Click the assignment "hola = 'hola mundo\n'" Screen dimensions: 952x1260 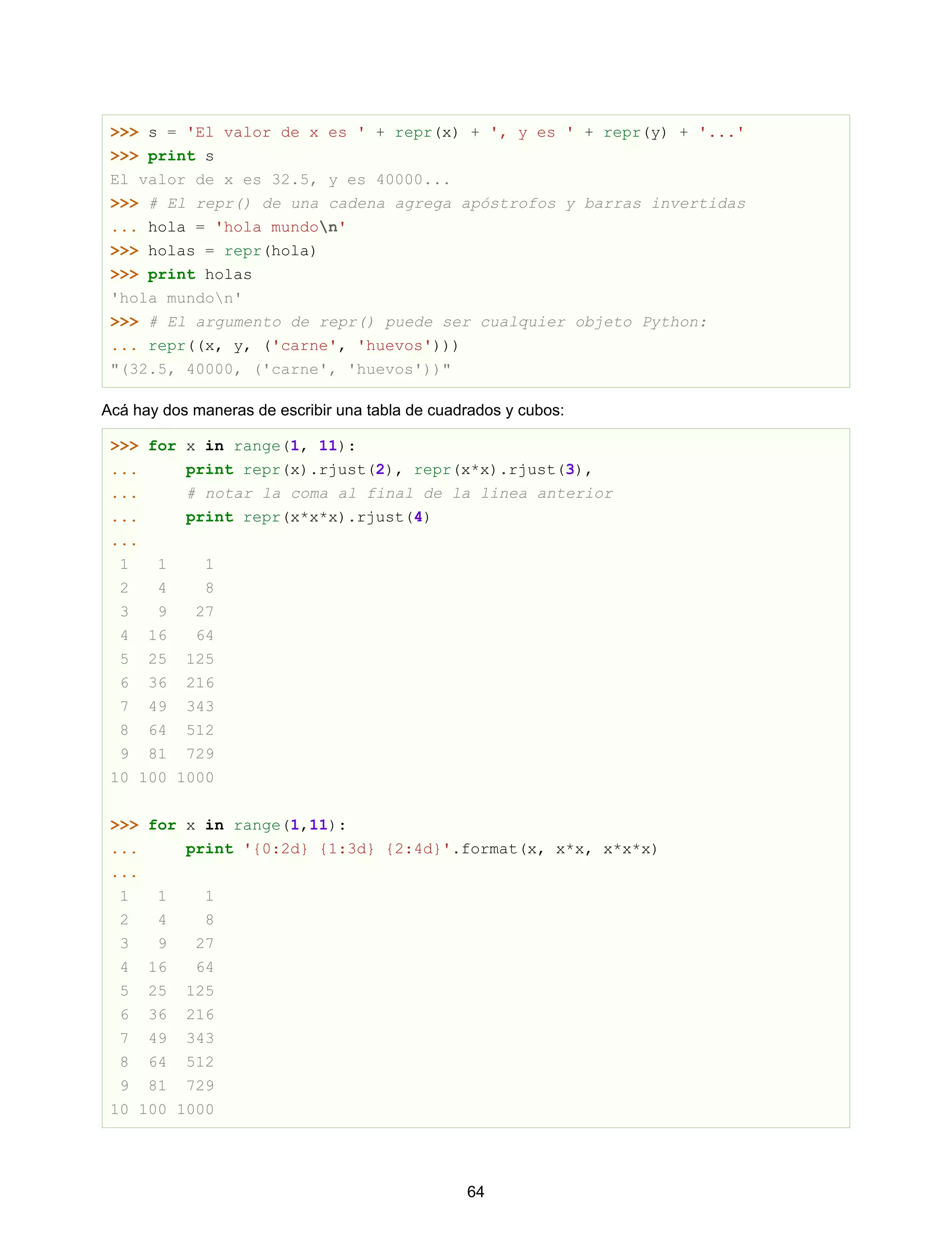(x=247, y=227)
